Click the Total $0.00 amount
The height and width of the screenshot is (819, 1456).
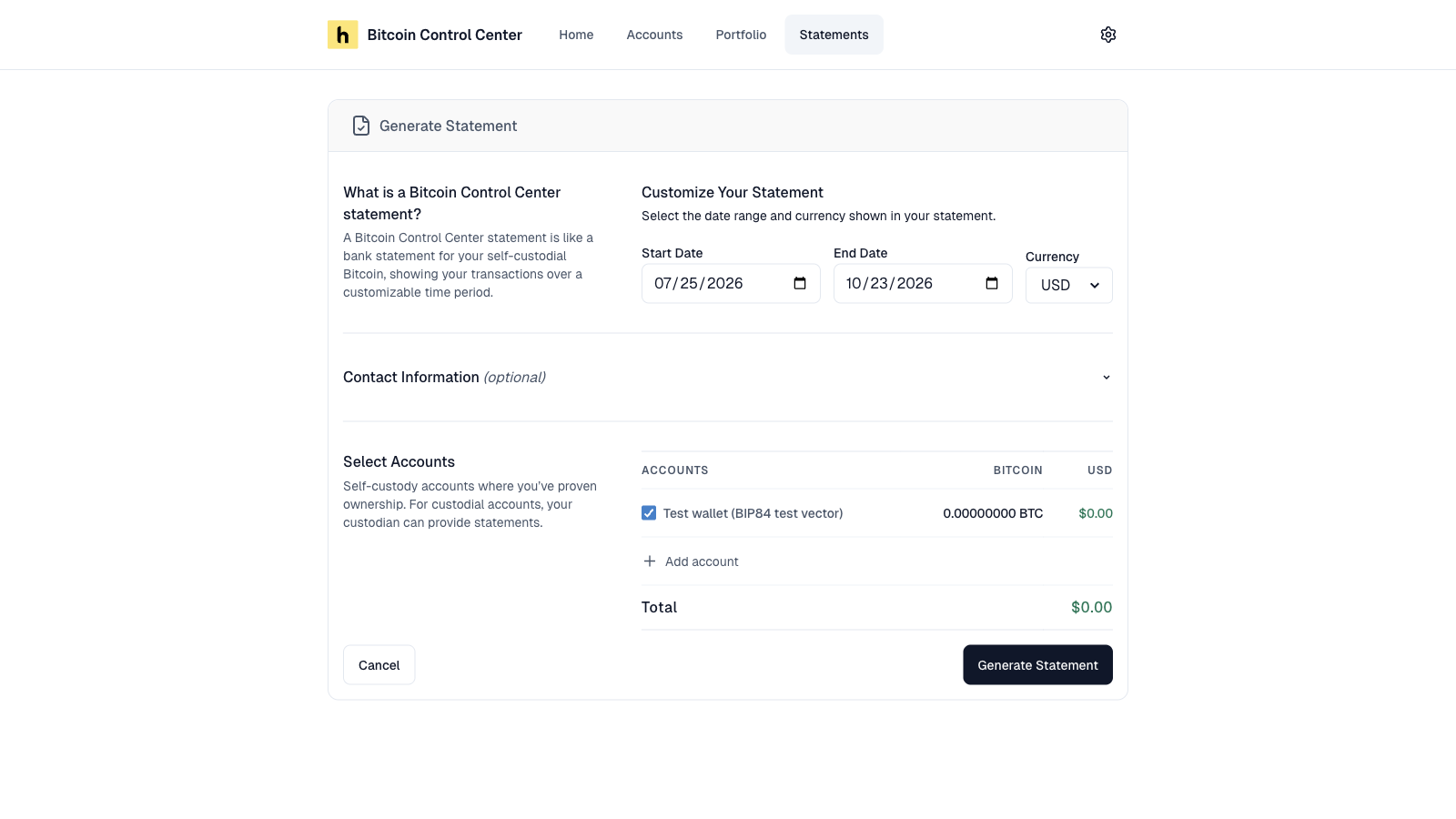1091,607
